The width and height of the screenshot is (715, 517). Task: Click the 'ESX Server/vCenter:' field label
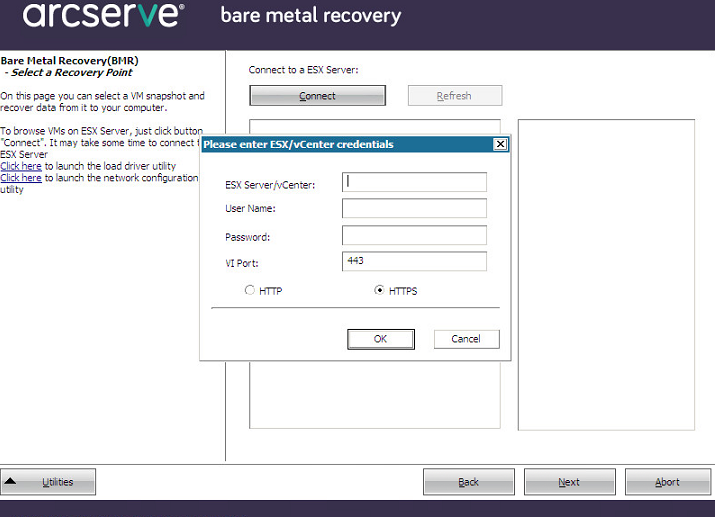[x=270, y=185]
